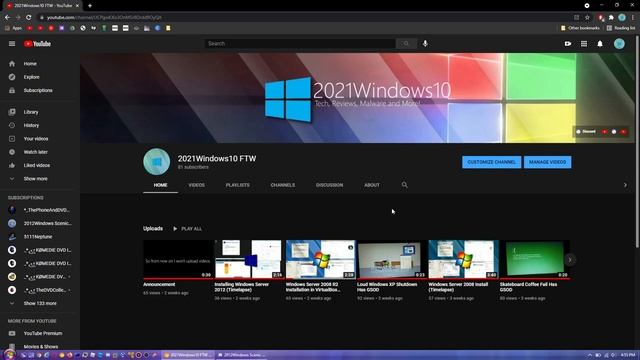Switch to the Playlists tab
This screenshot has width=640, height=360.
(238, 185)
